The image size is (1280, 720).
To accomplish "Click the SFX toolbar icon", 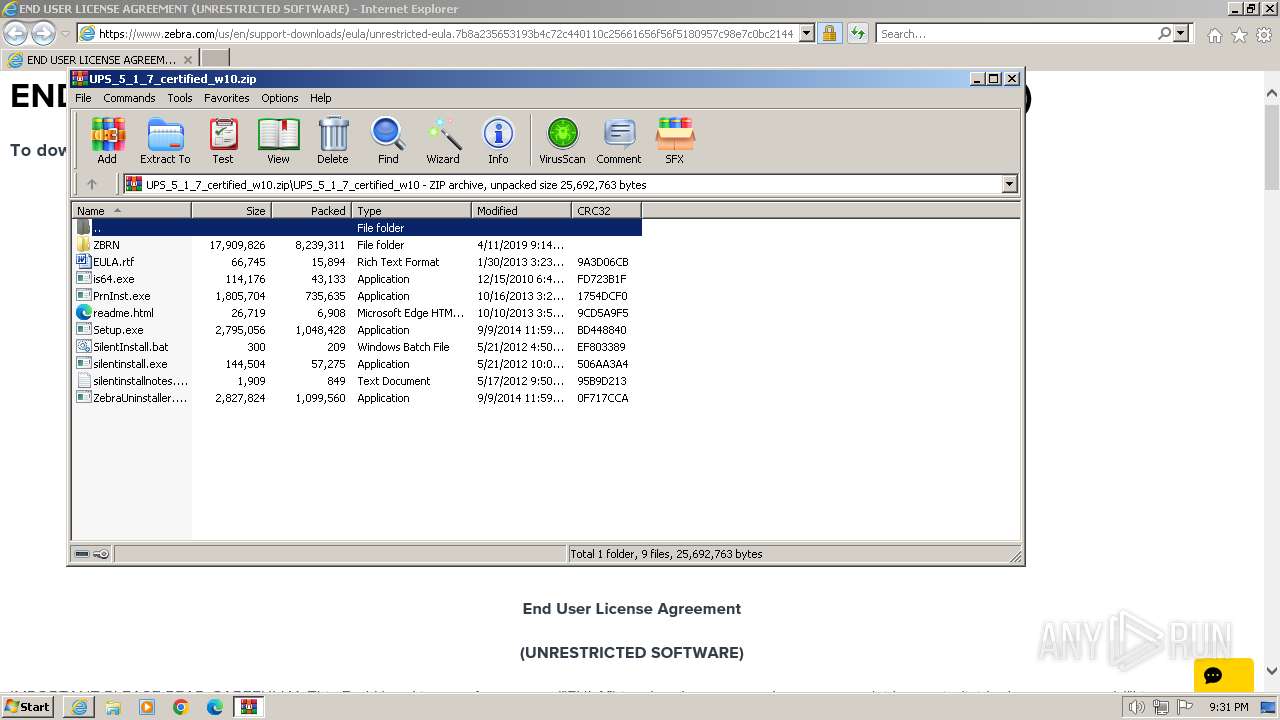I will coord(675,140).
